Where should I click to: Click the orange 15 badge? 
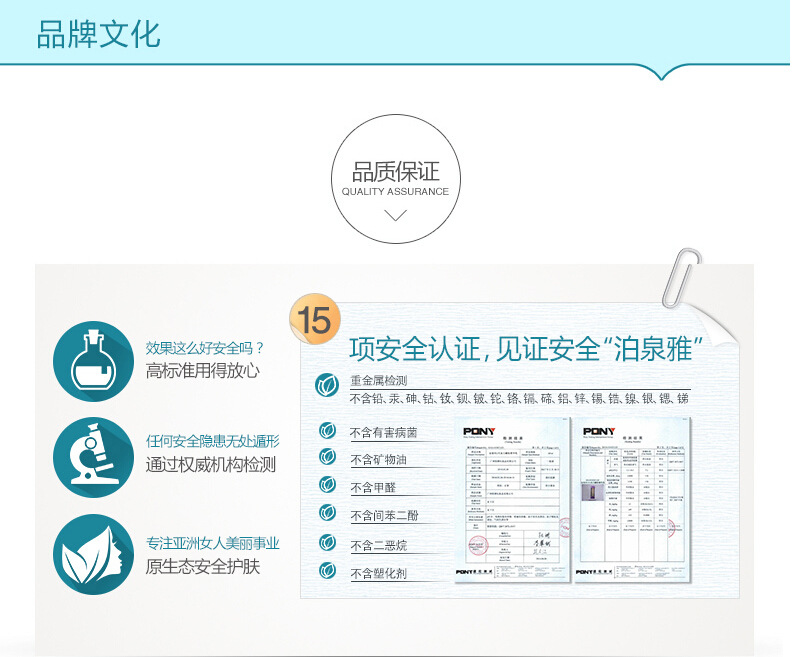[x=315, y=319]
